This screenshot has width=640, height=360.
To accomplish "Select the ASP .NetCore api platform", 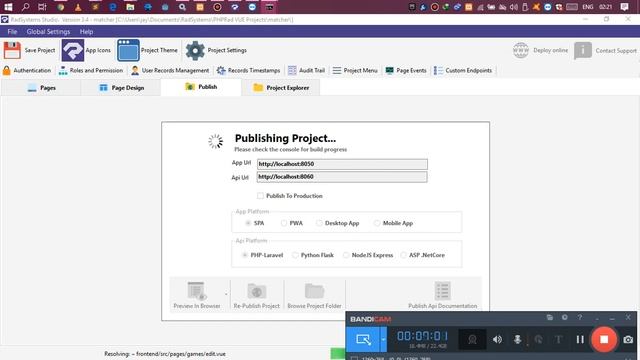I will pyautogui.click(x=403, y=255).
